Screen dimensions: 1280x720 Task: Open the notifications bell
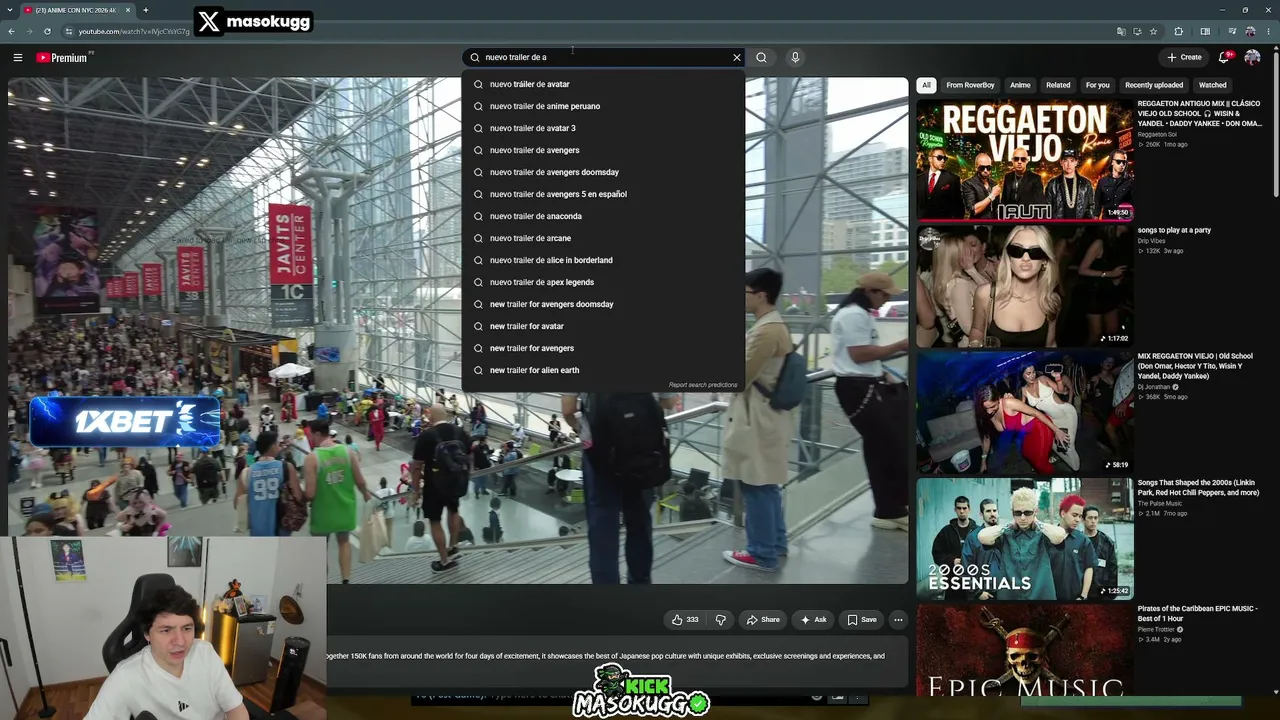[1224, 57]
